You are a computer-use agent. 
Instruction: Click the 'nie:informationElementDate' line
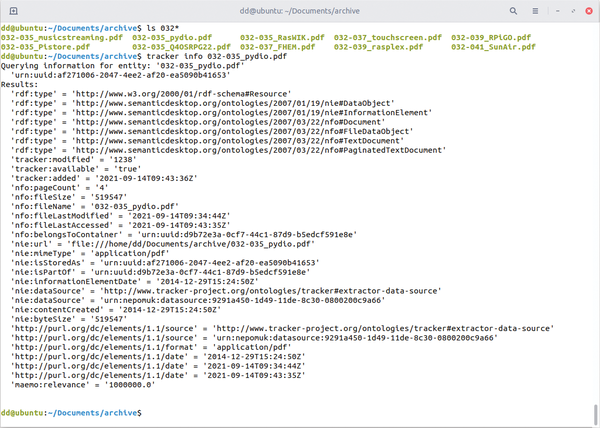tap(134, 282)
